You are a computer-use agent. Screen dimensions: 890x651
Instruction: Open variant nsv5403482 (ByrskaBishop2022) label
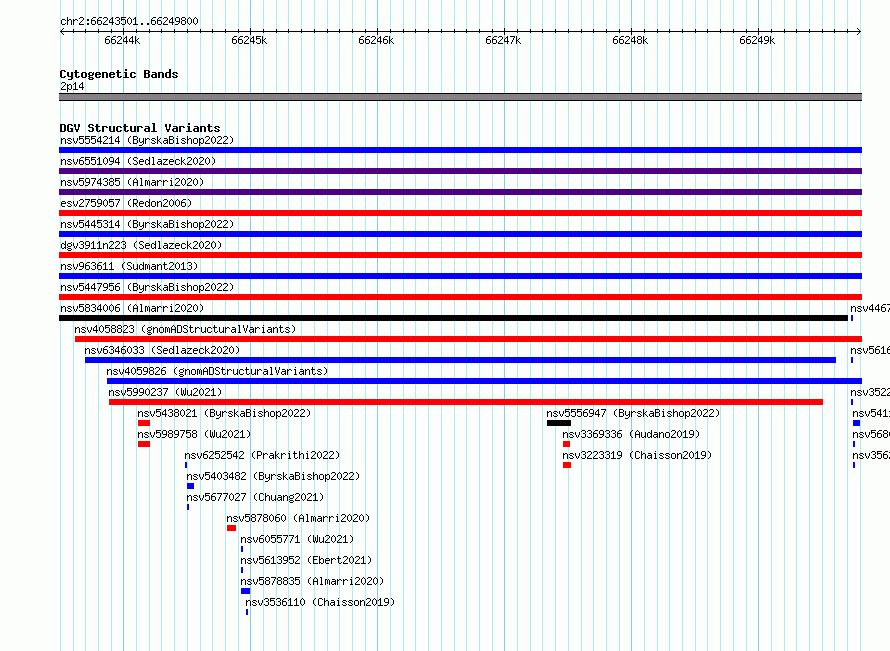[x=274, y=476]
